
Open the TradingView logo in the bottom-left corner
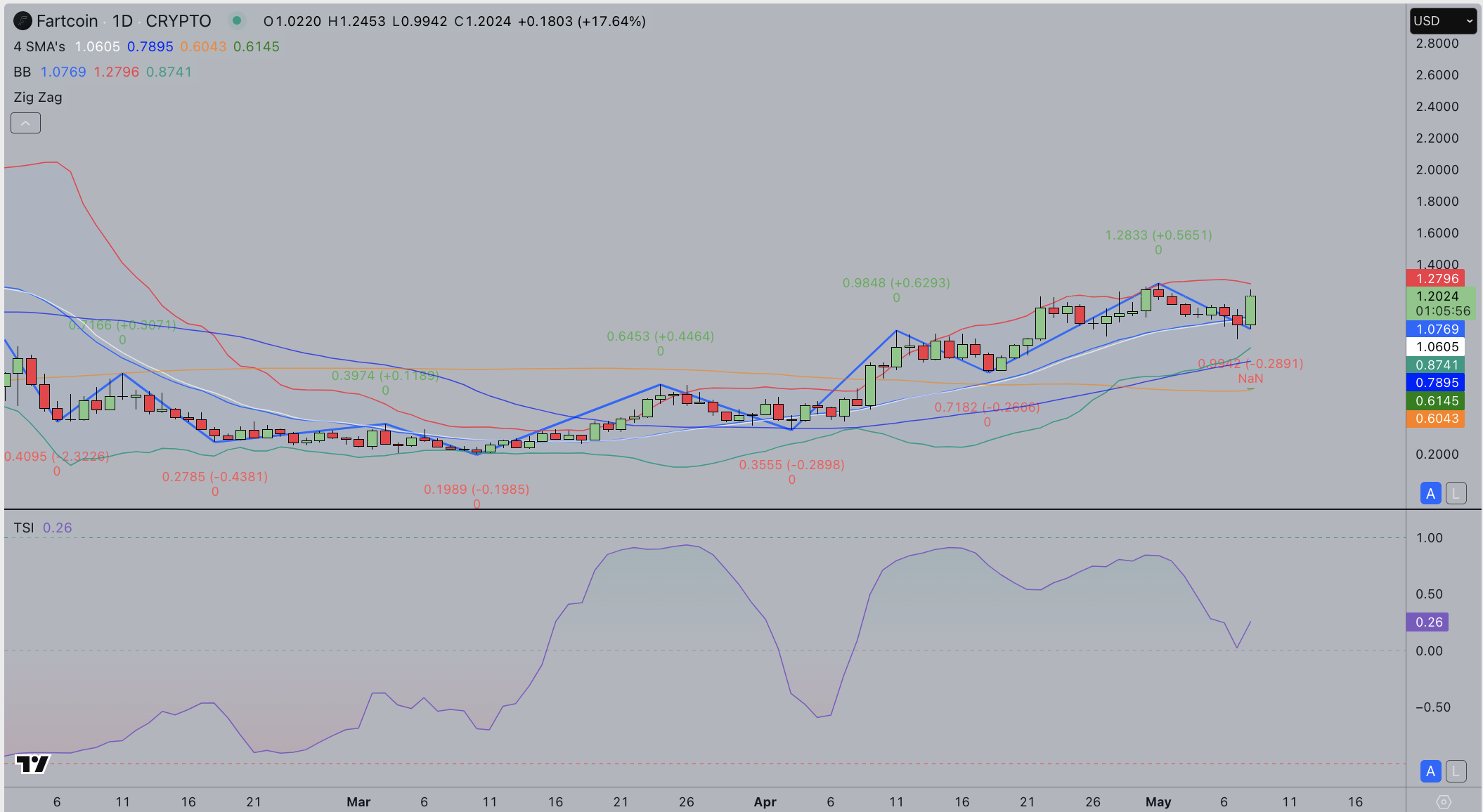point(32,763)
